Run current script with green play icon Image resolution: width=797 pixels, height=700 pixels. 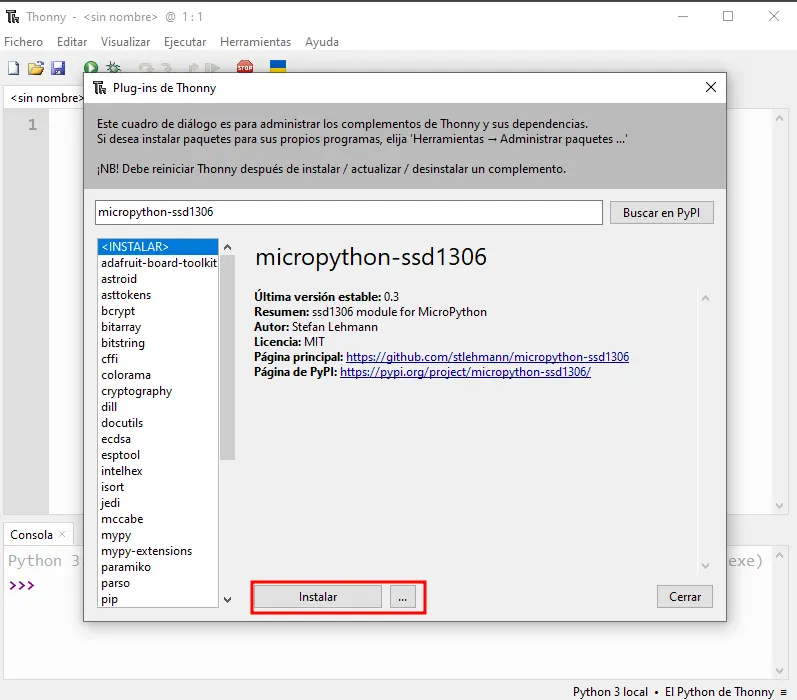tap(91, 67)
